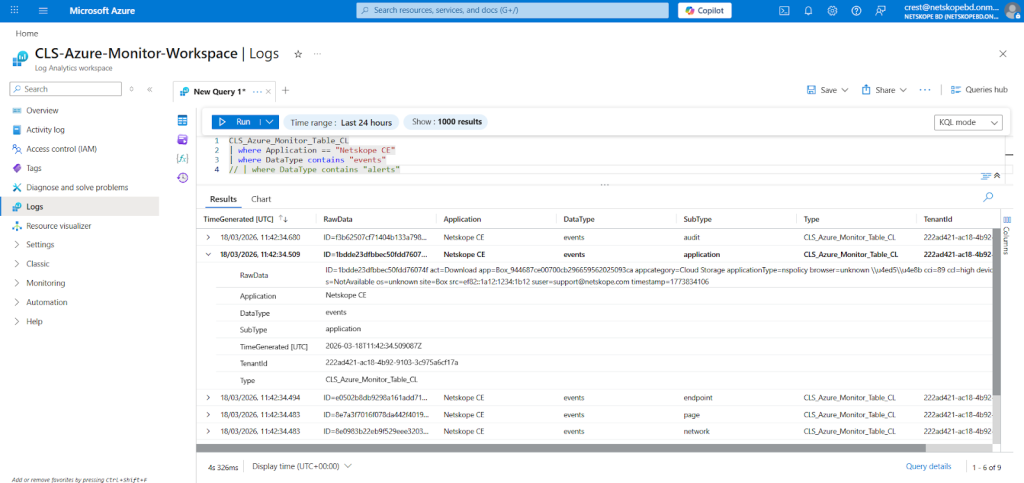1024x483 pixels.
Task: Open New Query 1 tab ellipsis options
Action: point(257,91)
